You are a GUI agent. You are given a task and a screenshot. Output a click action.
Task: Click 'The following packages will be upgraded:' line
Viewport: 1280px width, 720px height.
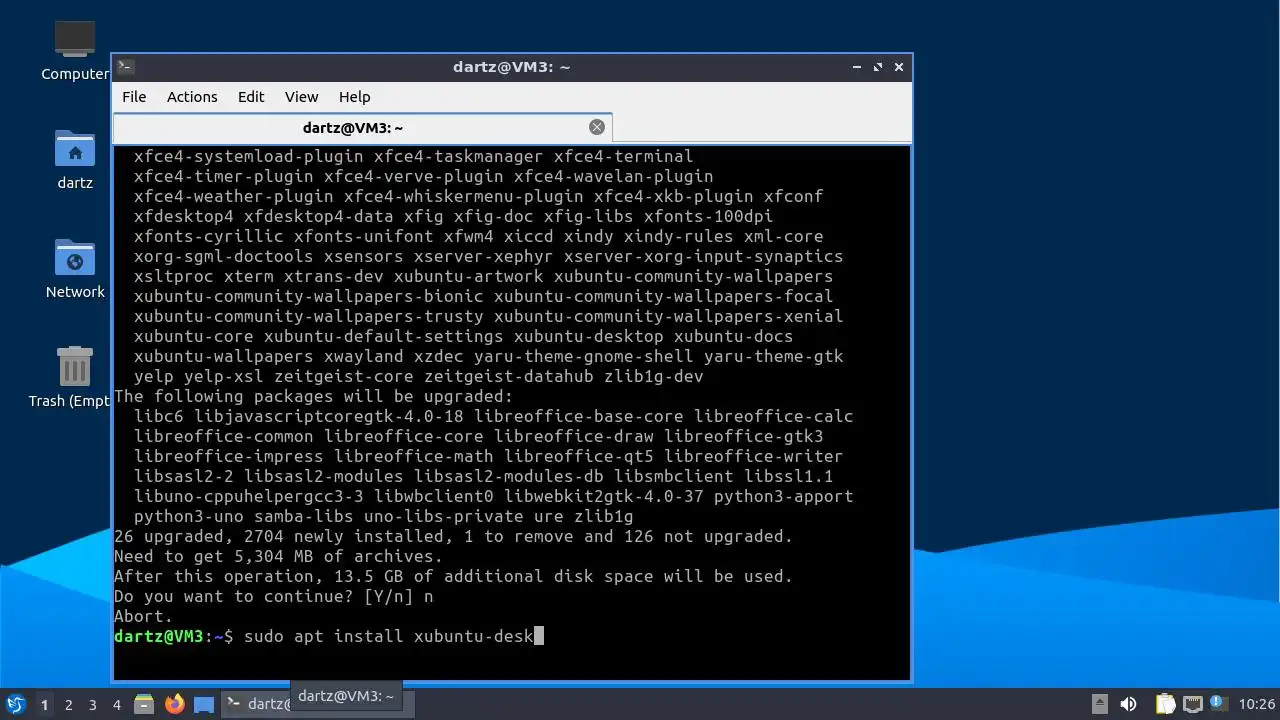(313, 396)
